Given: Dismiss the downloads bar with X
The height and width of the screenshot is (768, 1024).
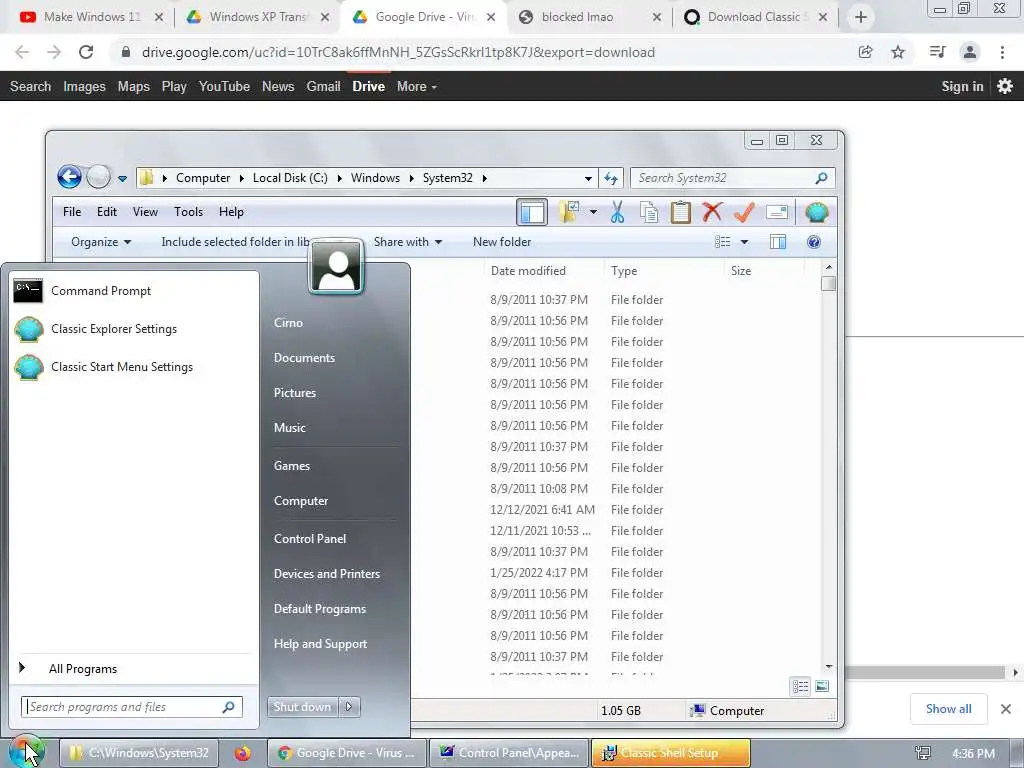Looking at the screenshot, I should [x=1006, y=709].
